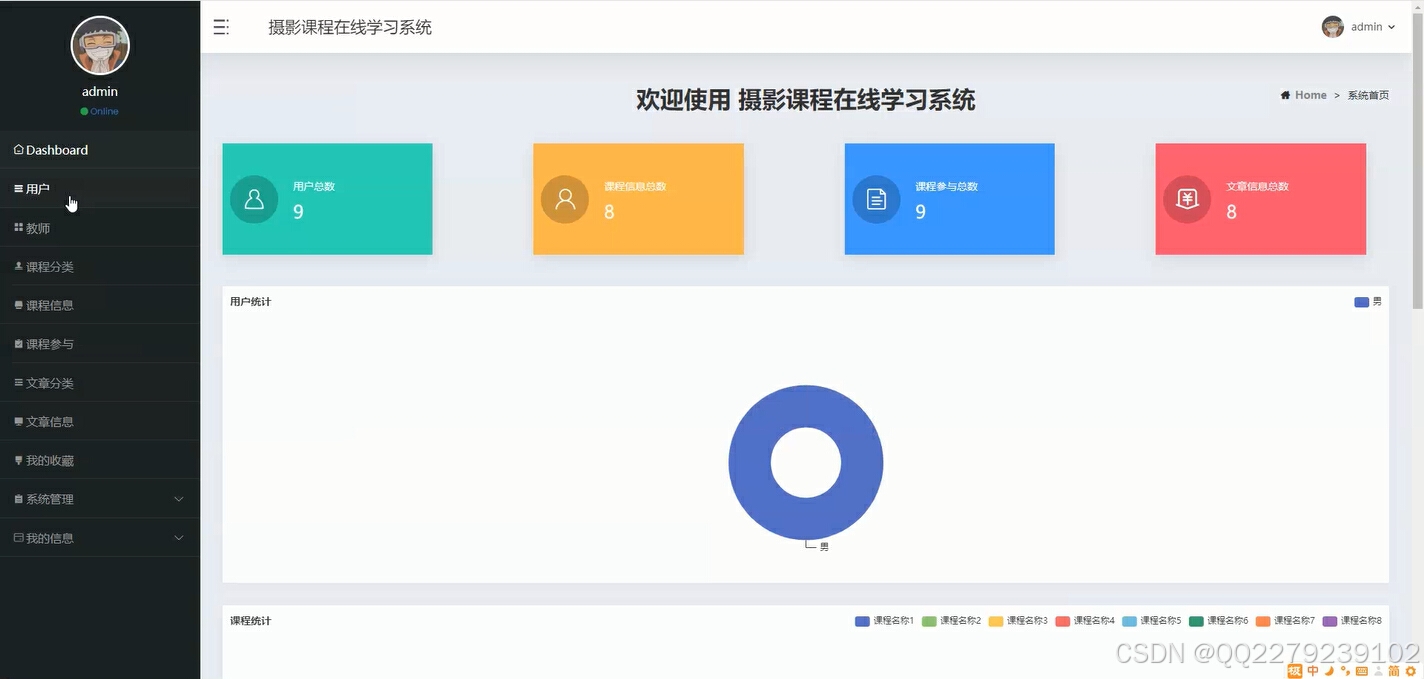The image size is (1424, 679).
Task: Select the 课程分类 person icon in sidebar
Action: pos(18,266)
